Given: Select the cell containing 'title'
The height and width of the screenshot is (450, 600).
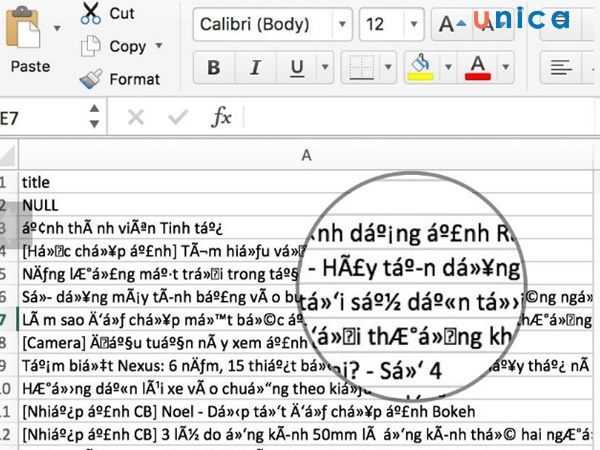Looking at the screenshot, I should [x=306, y=182].
